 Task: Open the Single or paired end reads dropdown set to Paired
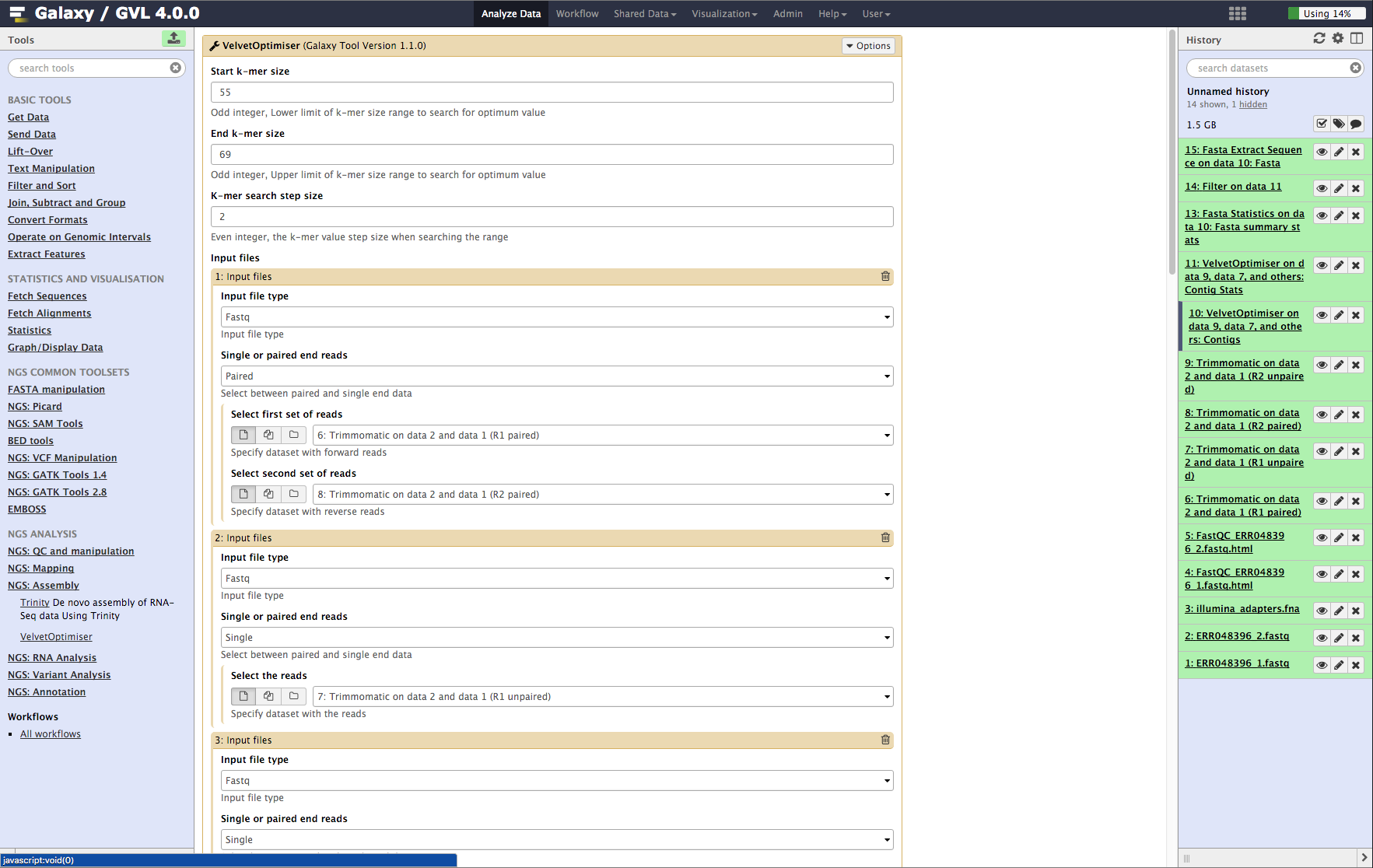(556, 376)
